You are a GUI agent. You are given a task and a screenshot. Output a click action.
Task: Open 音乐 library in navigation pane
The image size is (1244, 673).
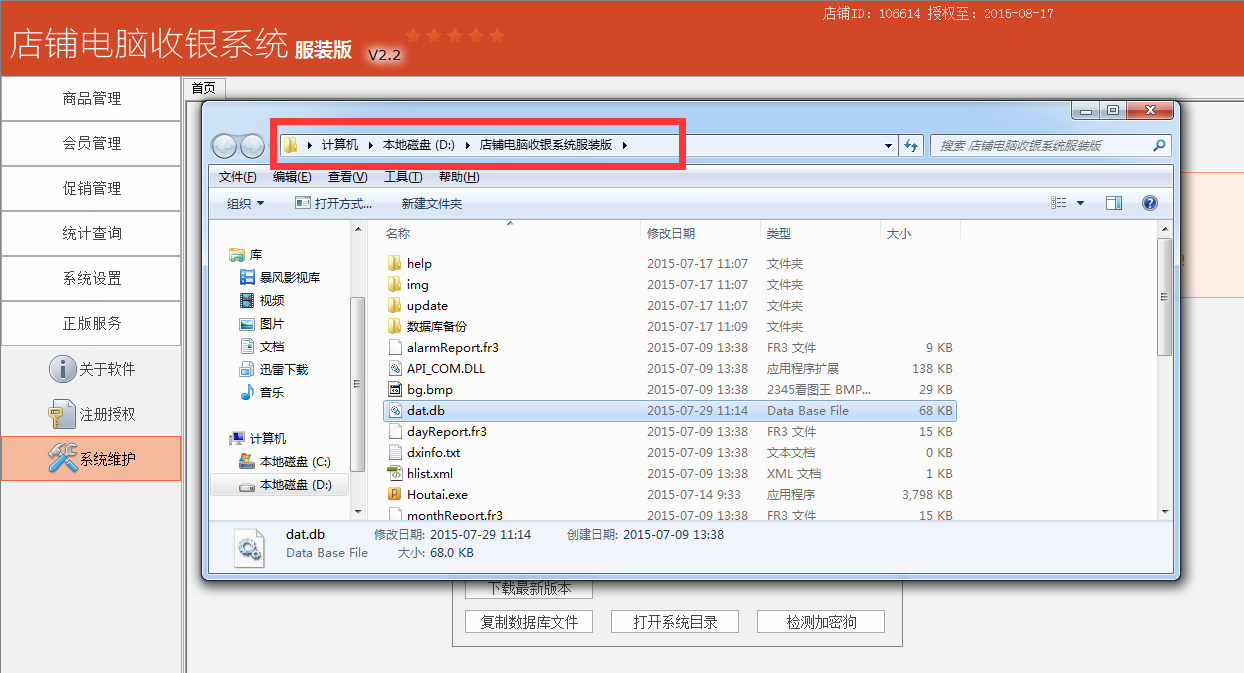pyautogui.click(x=262, y=392)
